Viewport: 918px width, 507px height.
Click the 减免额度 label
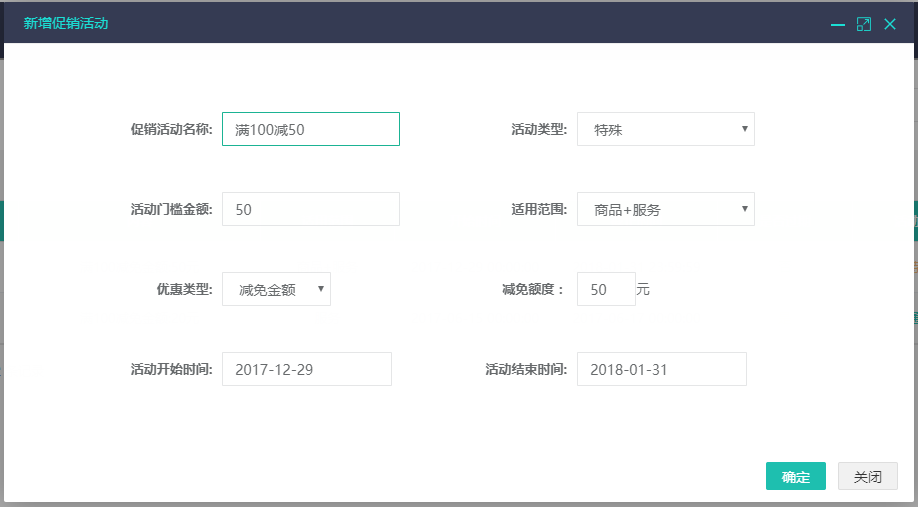[533, 289]
